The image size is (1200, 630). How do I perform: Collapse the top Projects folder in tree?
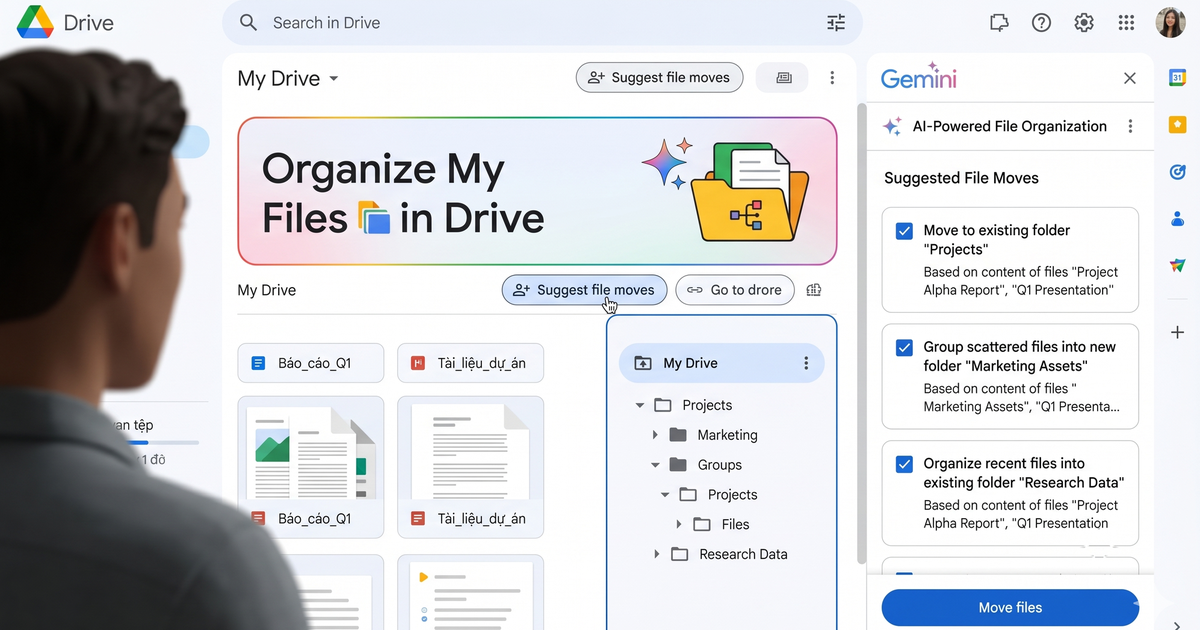point(639,405)
